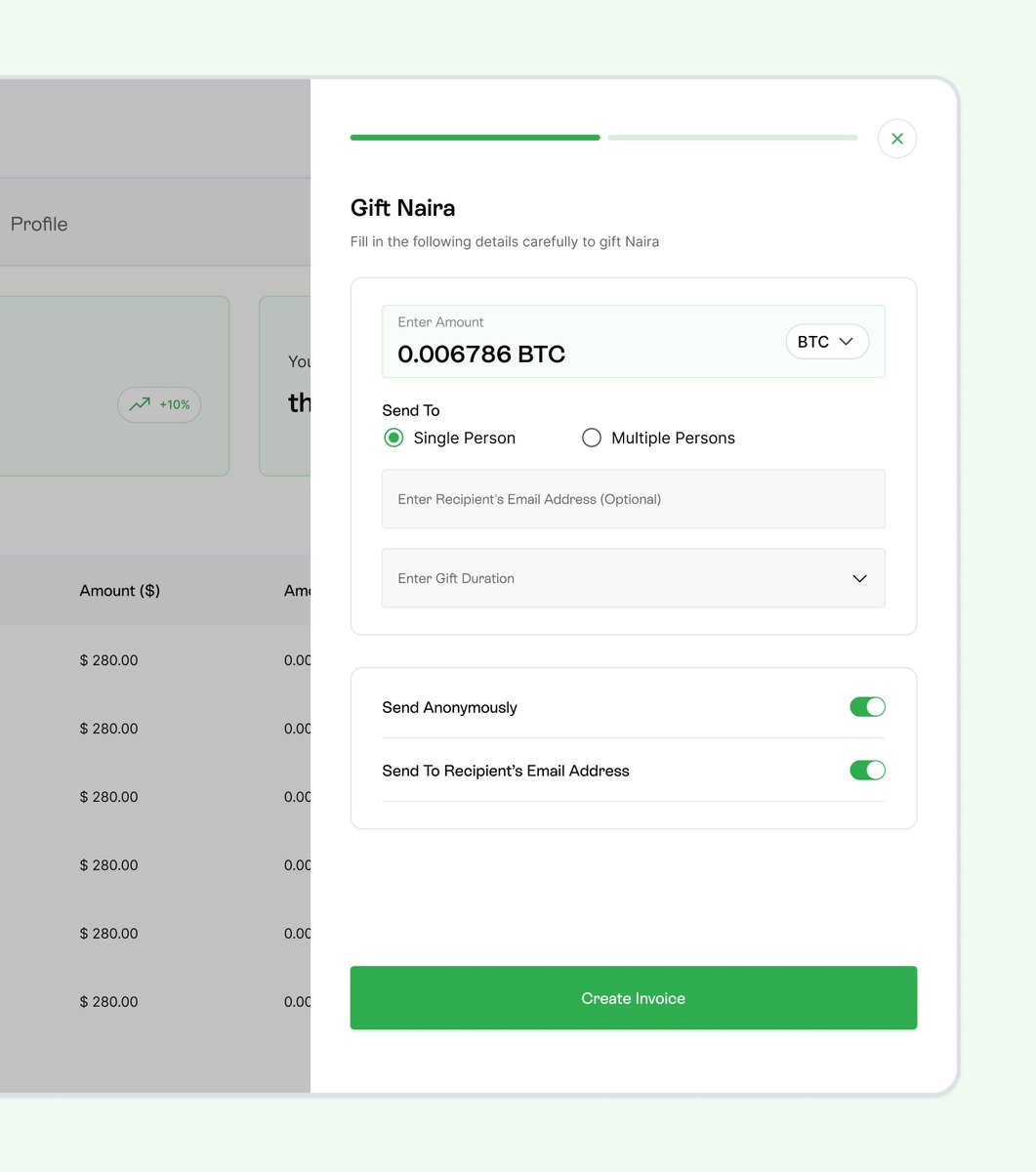The width and height of the screenshot is (1036, 1172).
Task: Click the recipient's email address input field
Action: (x=633, y=498)
